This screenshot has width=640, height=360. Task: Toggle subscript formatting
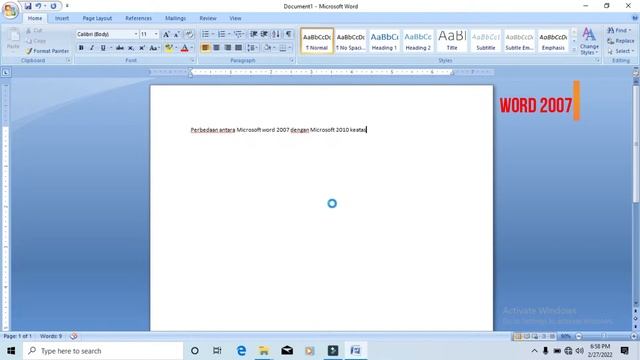click(x=131, y=48)
